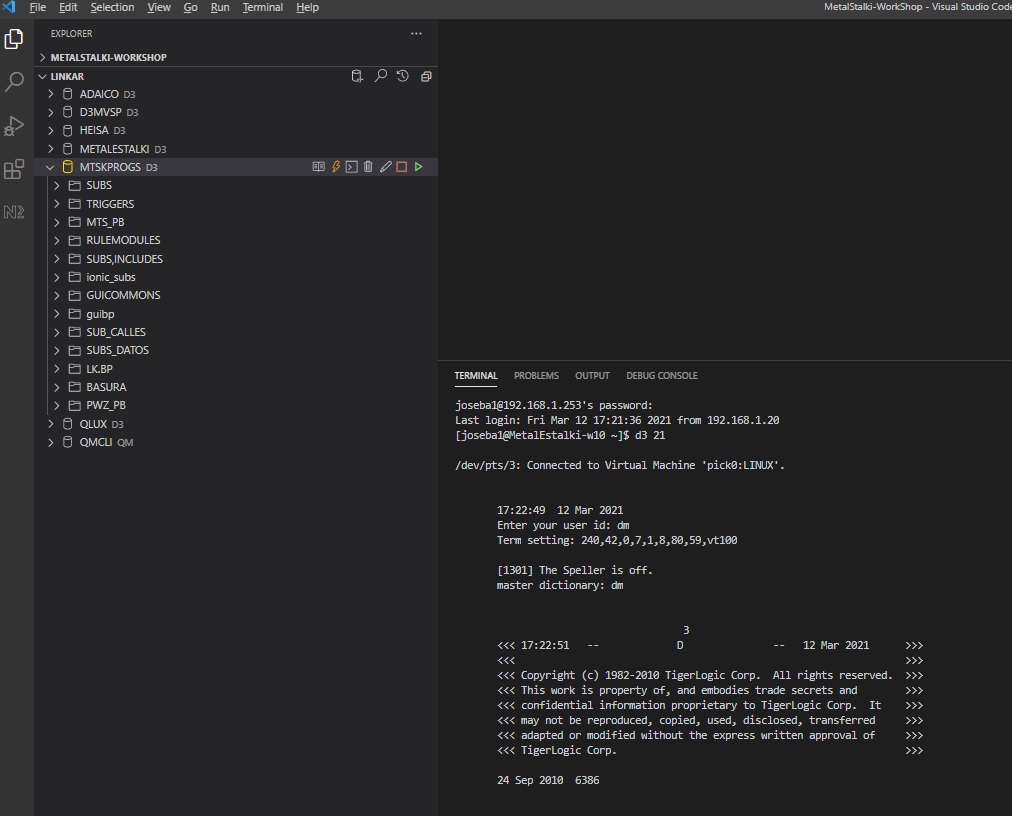Collapse all items in the LINKAR tree
This screenshot has height=816, width=1012.
coord(426,76)
